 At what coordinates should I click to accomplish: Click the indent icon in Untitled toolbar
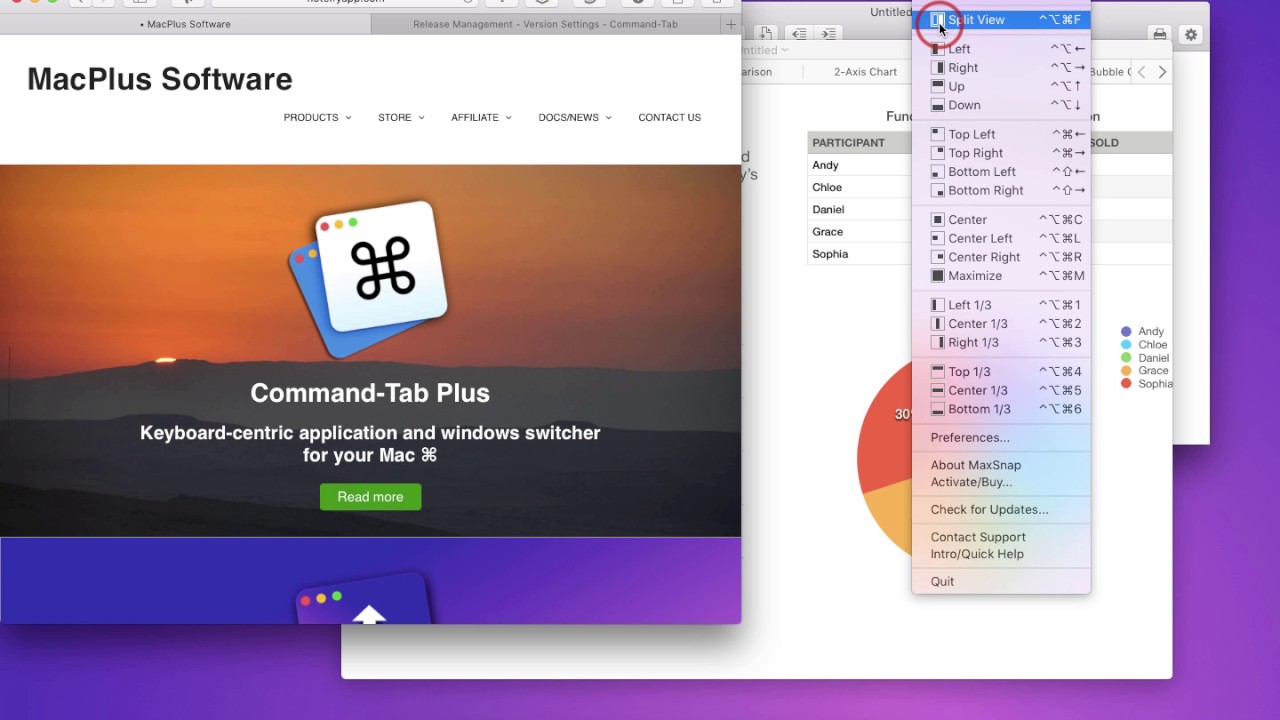[x=828, y=34]
